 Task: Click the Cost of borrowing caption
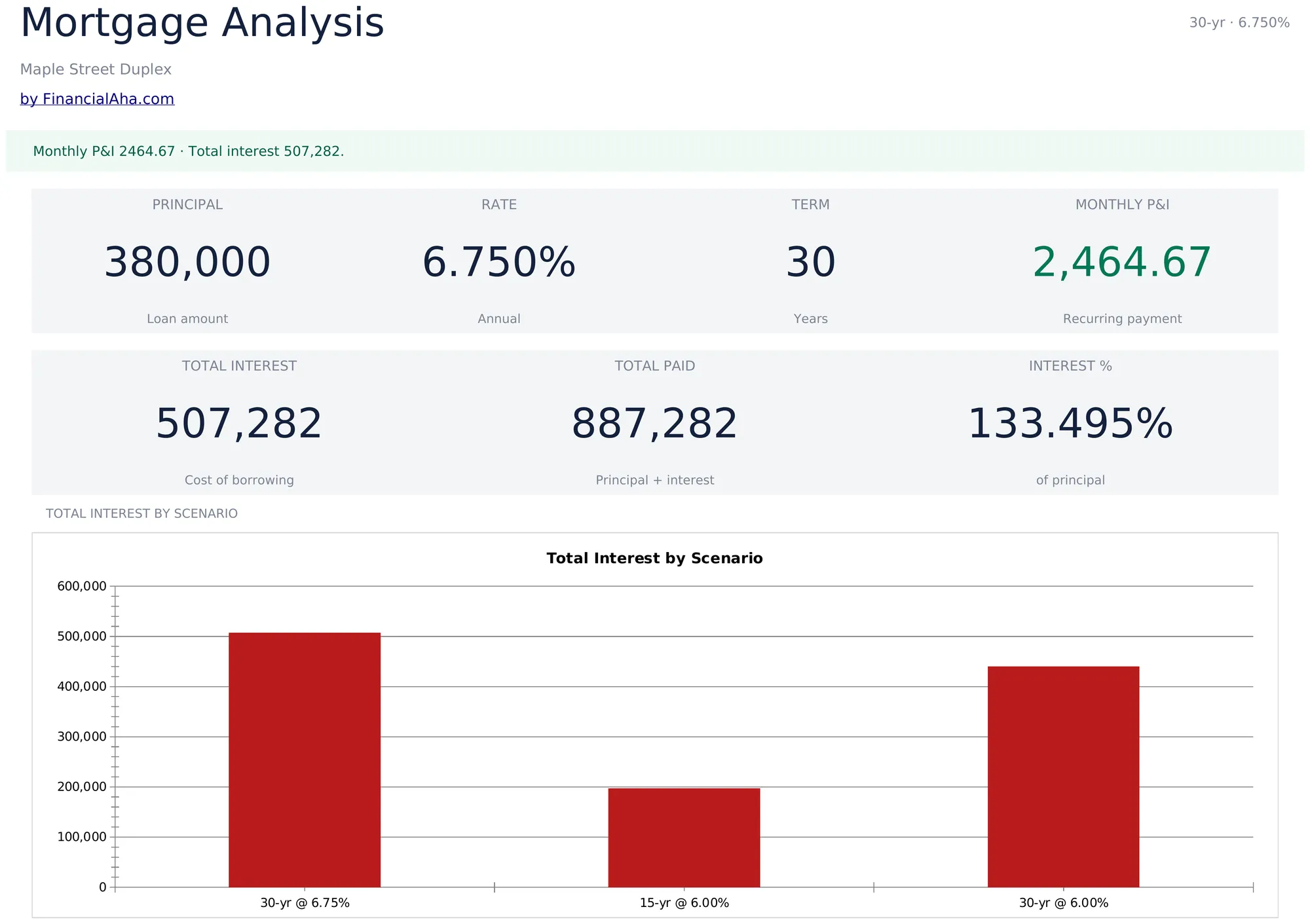coord(239,480)
